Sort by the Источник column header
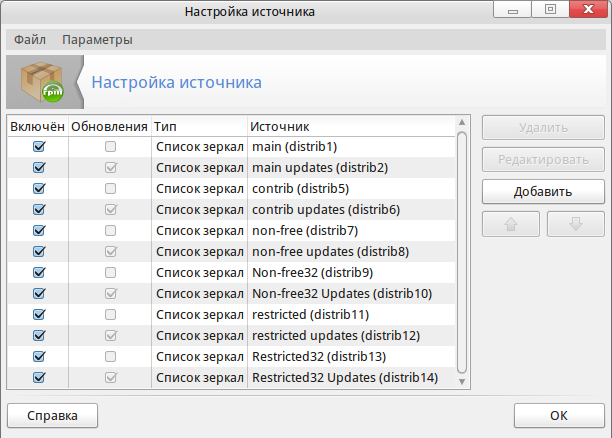The width and height of the screenshot is (612, 438). click(350, 127)
